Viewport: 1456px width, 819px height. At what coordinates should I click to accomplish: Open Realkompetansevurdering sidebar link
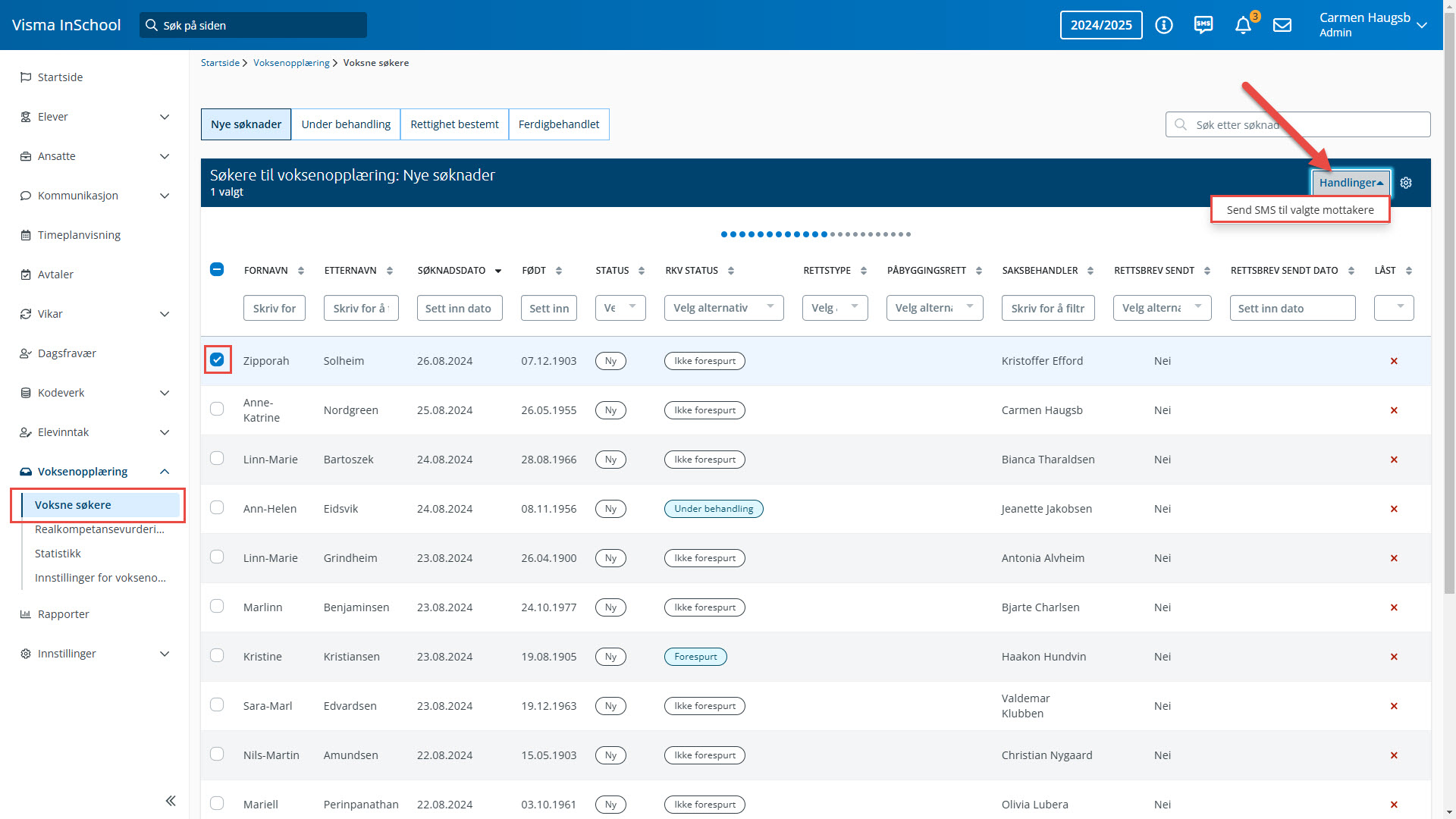(99, 529)
